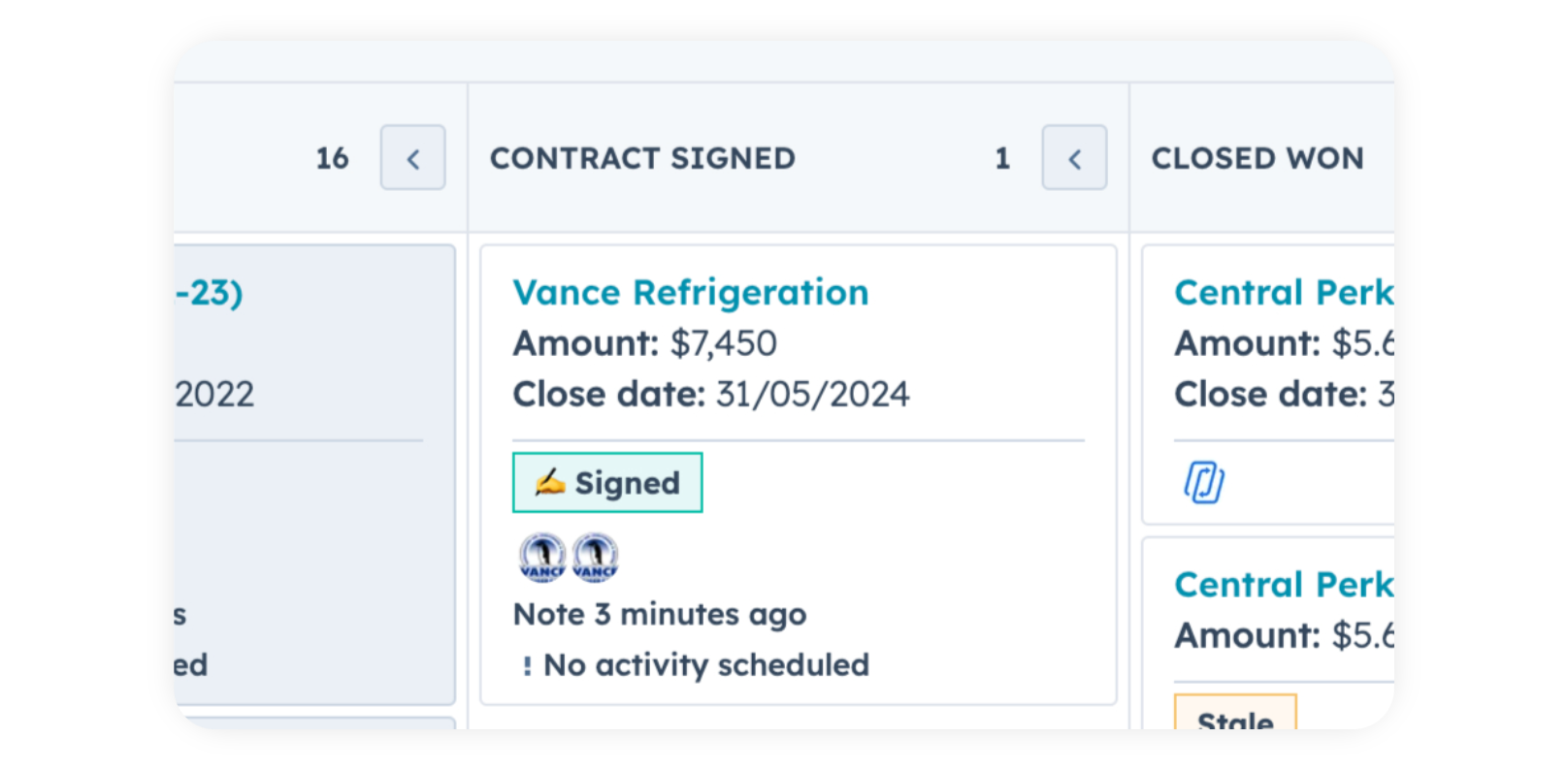Click the close date 31/05/2024
The image size is (1568, 770).
(x=812, y=395)
